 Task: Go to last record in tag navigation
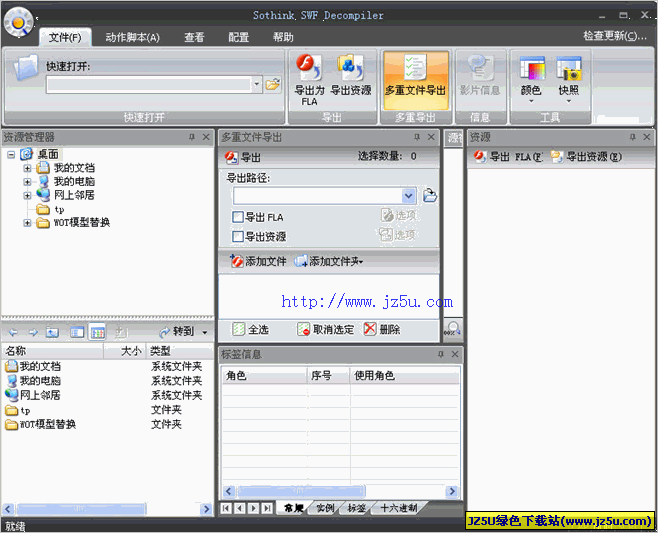267,508
